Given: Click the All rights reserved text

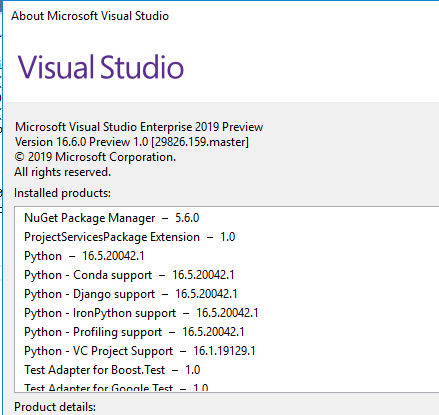Looking at the screenshot, I should pyautogui.click(x=62, y=172).
